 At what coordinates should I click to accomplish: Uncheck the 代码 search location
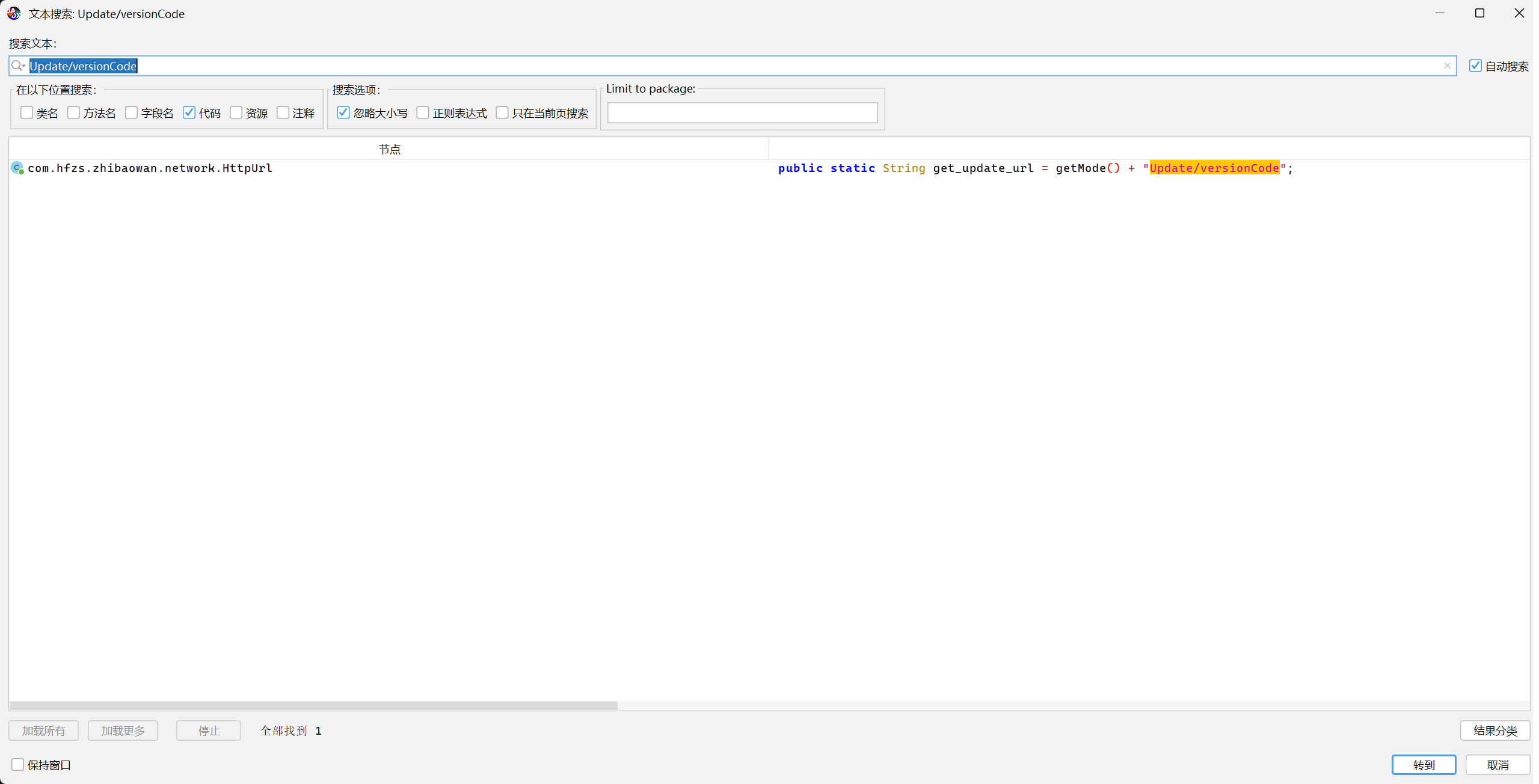(x=189, y=113)
